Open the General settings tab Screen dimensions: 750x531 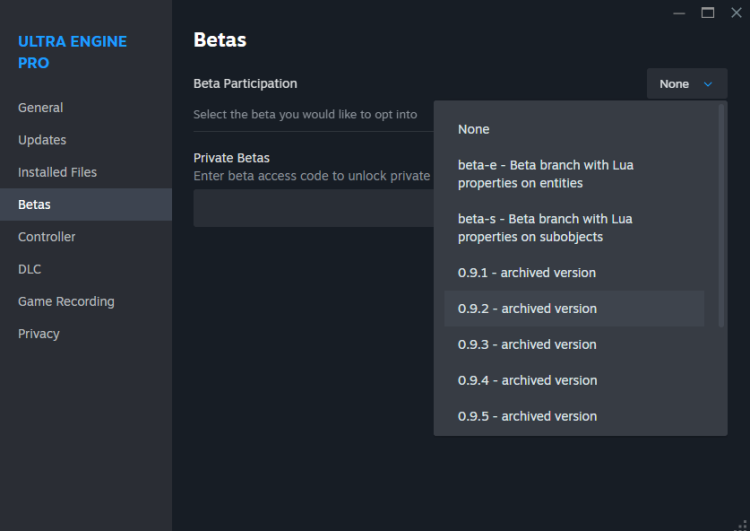pos(41,108)
